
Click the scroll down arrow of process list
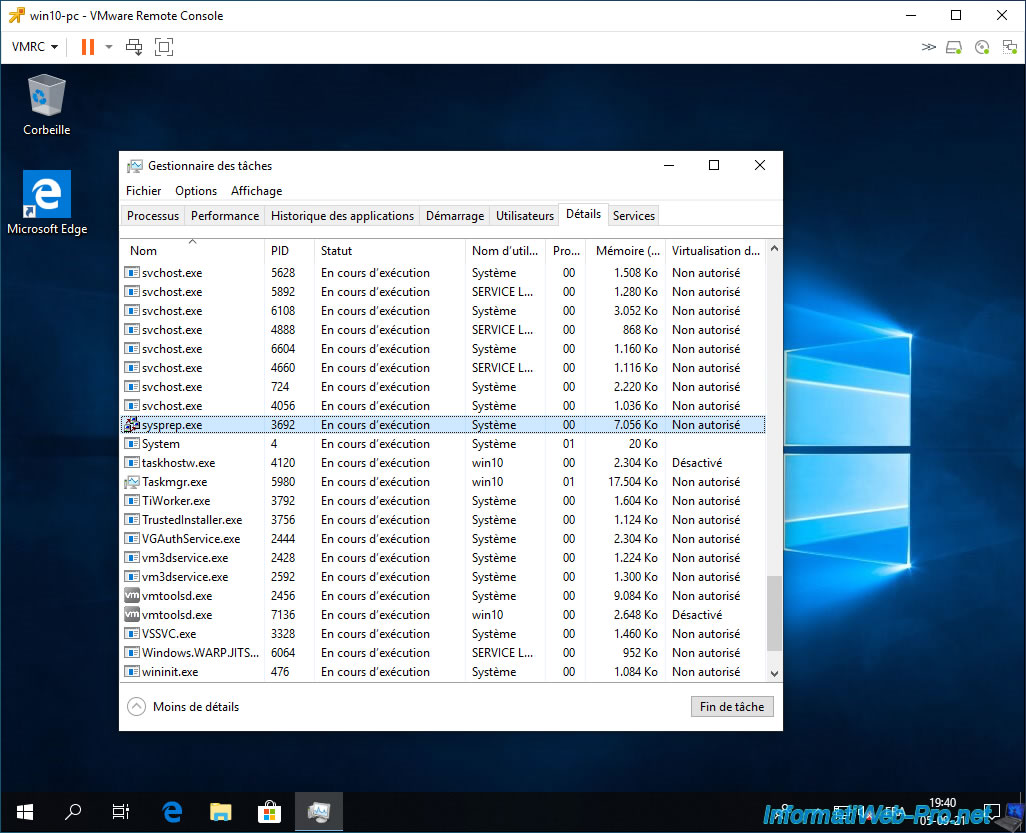tap(774, 673)
